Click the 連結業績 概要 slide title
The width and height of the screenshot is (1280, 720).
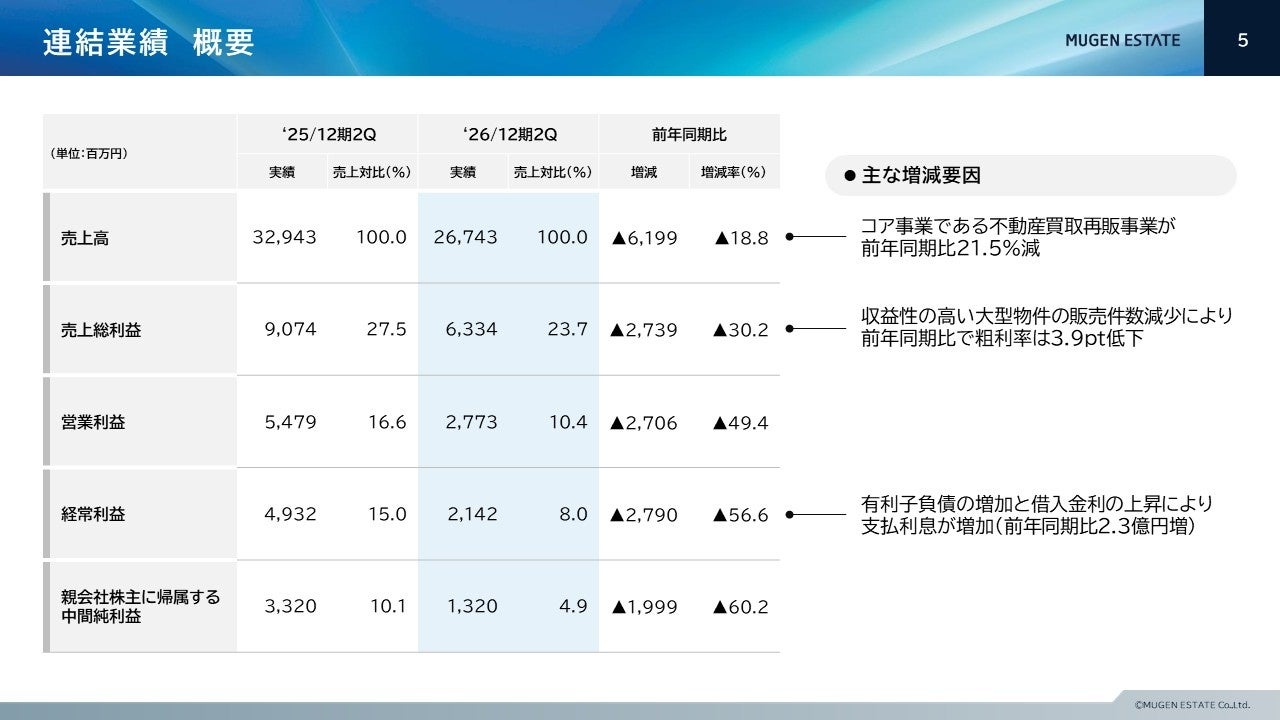148,42
